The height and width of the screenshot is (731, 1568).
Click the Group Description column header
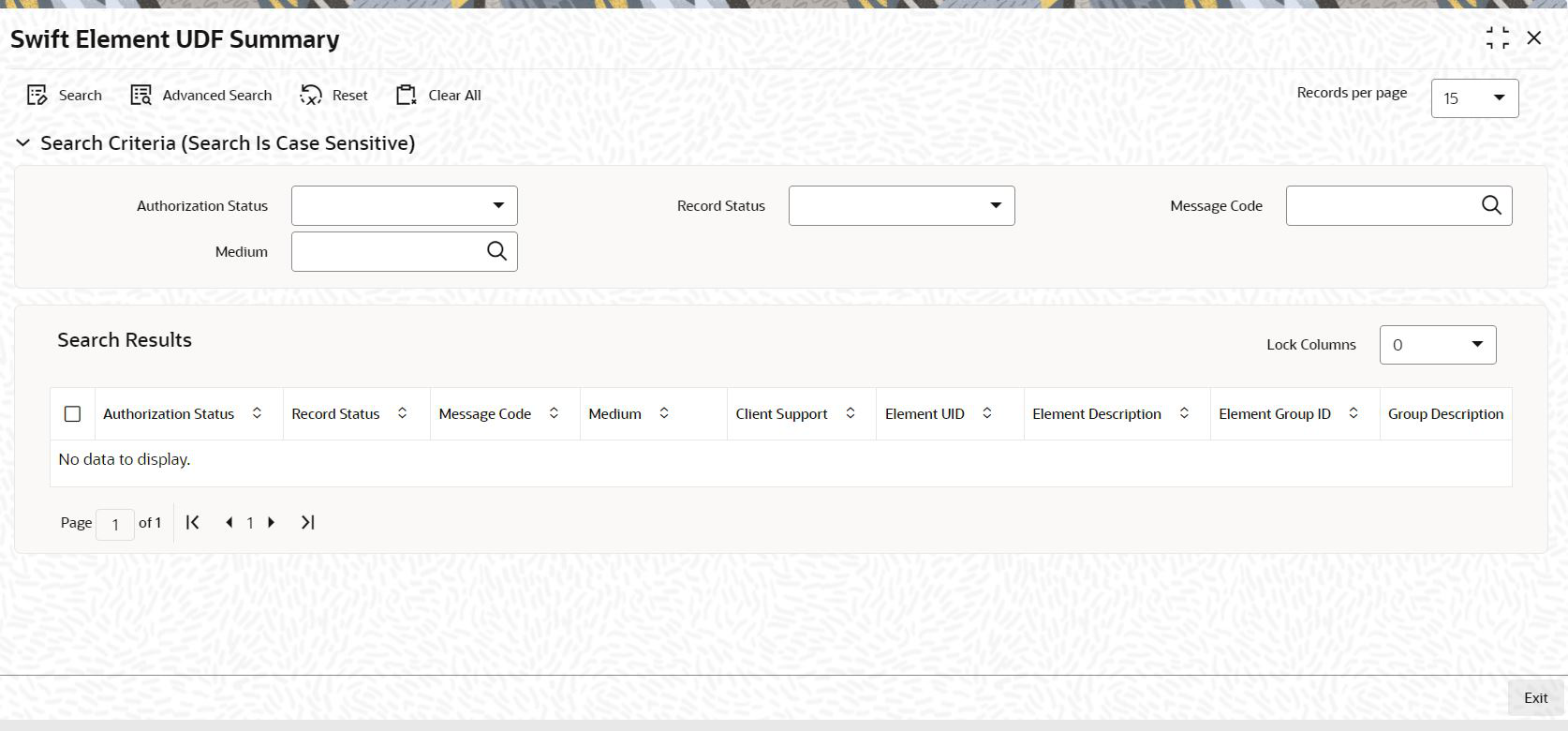[1445, 413]
